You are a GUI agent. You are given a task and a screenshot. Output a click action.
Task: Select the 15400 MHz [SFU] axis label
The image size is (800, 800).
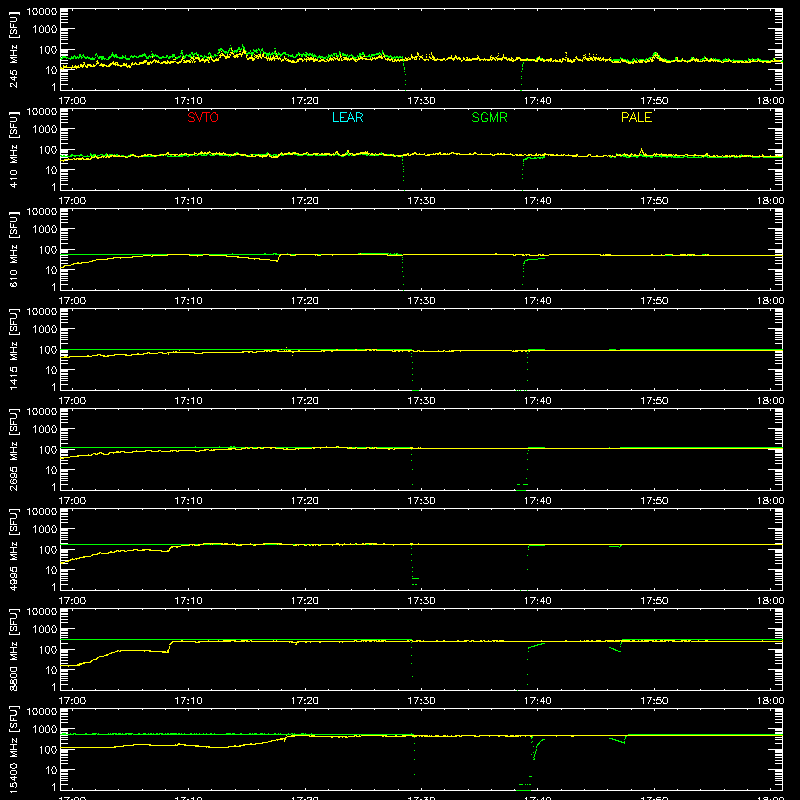[14, 749]
